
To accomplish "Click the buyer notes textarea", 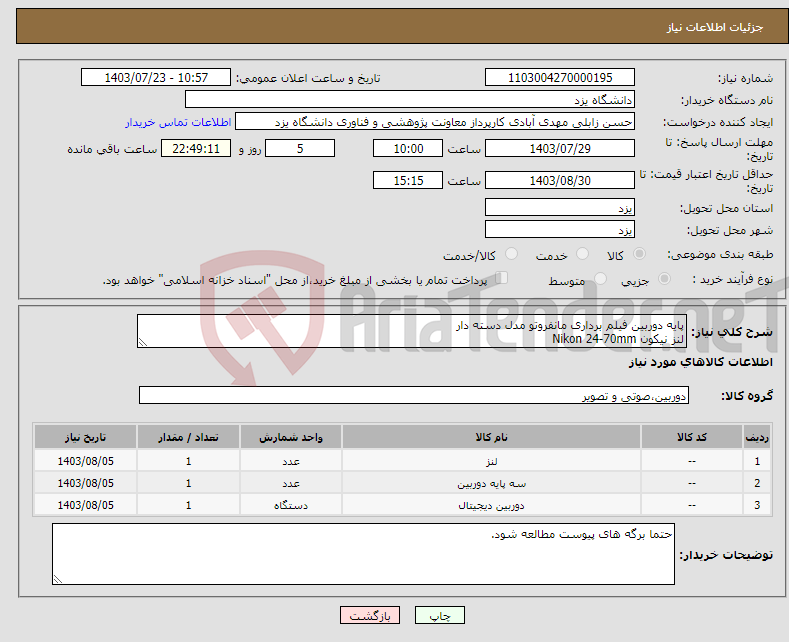I will (363, 554).
